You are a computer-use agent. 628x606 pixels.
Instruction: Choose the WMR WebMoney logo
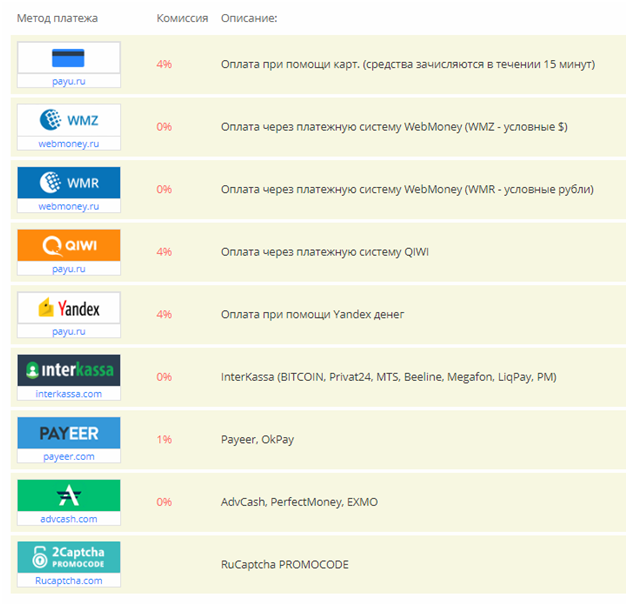68,183
